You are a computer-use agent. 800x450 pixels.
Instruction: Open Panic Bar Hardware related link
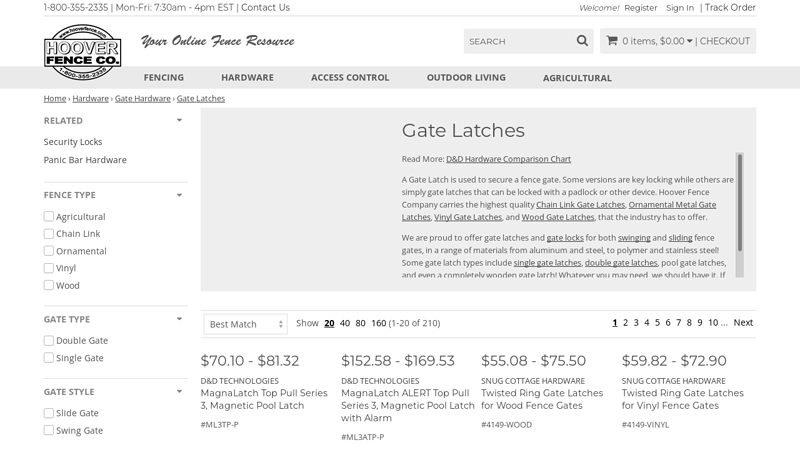(x=85, y=160)
